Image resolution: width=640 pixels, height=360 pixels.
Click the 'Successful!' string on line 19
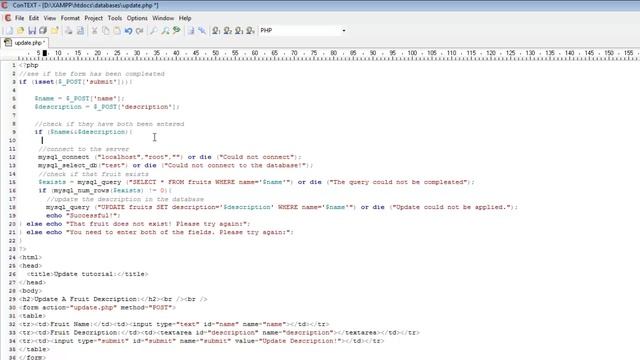[x=93, y=216]
